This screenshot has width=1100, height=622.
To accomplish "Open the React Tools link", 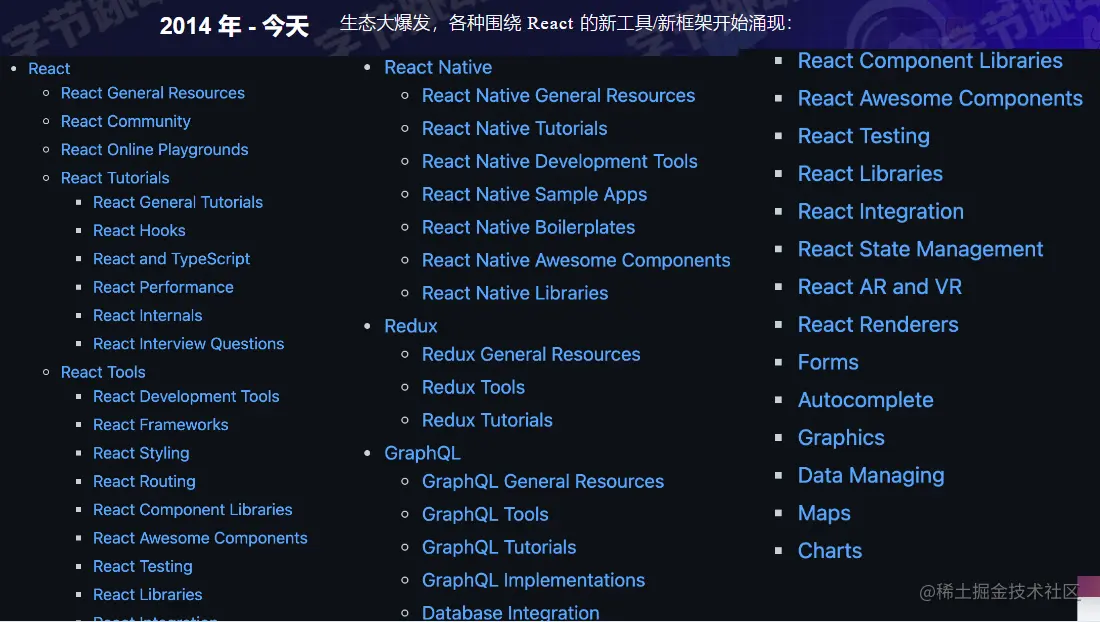I will (103, 372).
